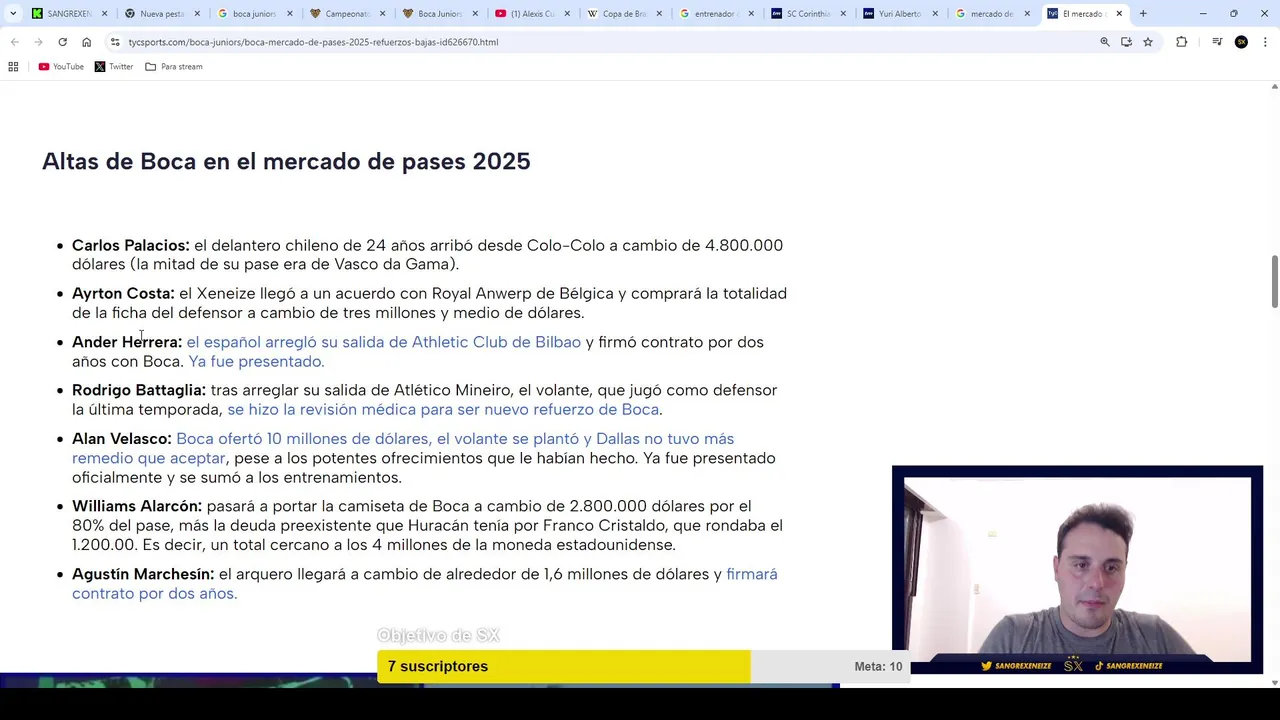Click the name Agustín Marchesín
1280x720 pixels.
coord(143,574)
